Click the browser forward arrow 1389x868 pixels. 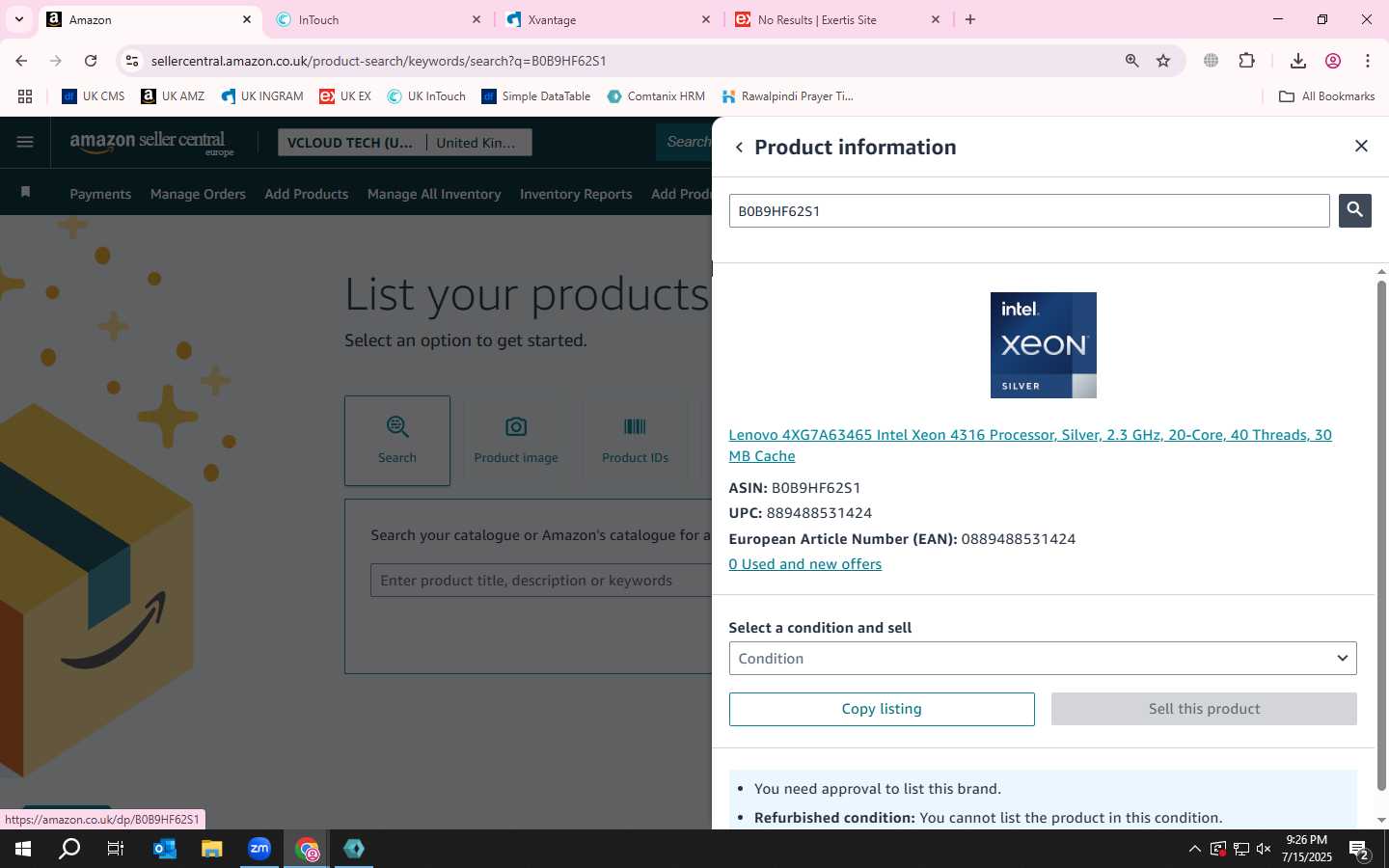56,61
